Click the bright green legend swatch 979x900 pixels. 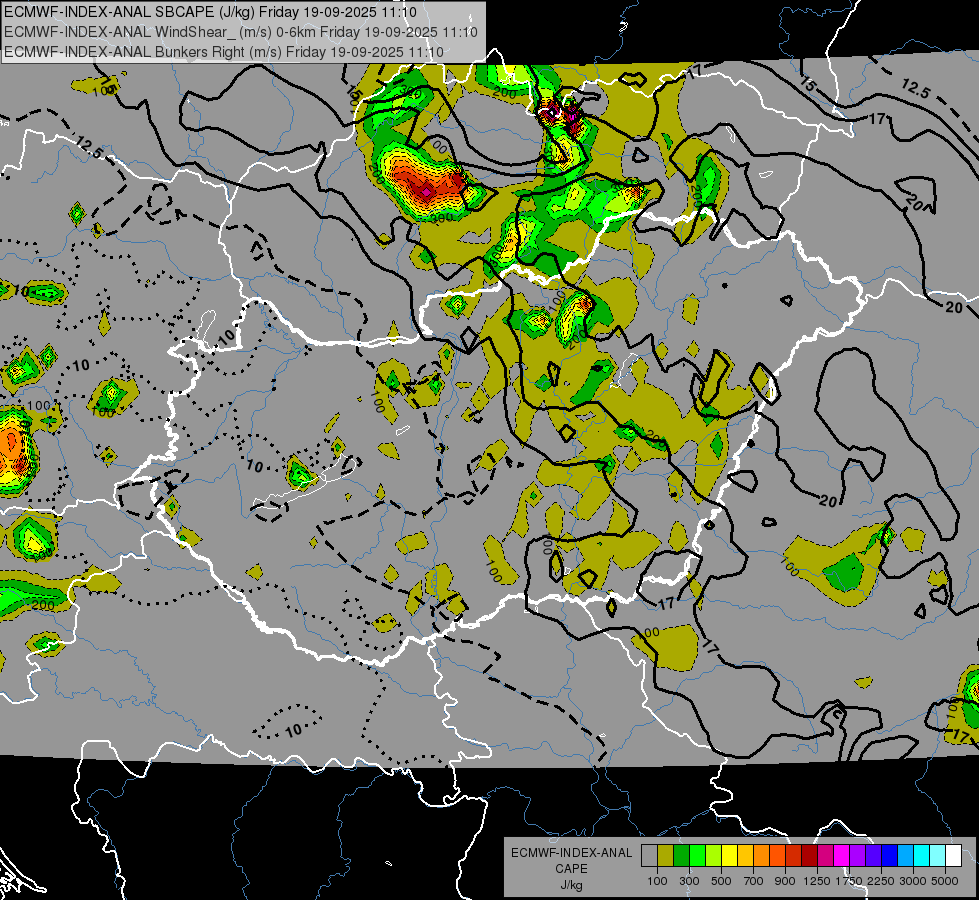coord(697,856)
